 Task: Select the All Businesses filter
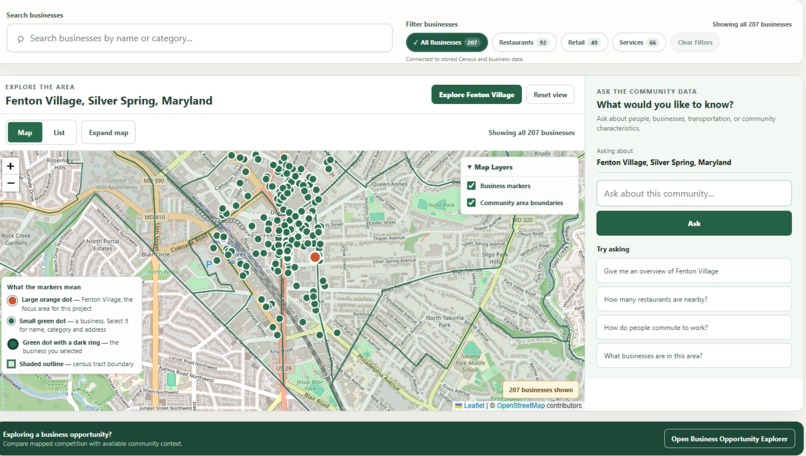click(x=447, y=43)
